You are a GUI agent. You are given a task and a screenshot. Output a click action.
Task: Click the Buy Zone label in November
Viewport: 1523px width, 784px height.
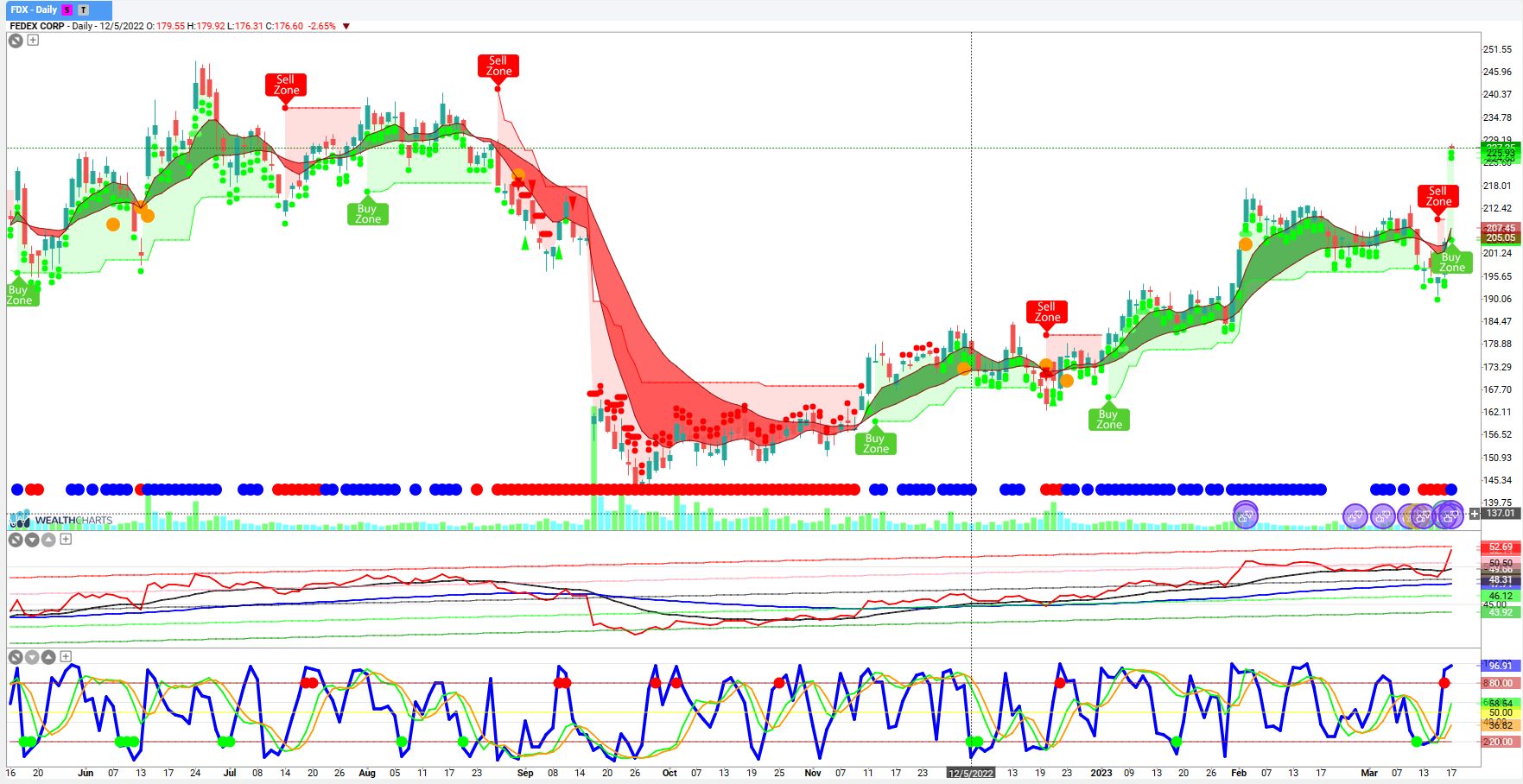[x=876, y=443]
